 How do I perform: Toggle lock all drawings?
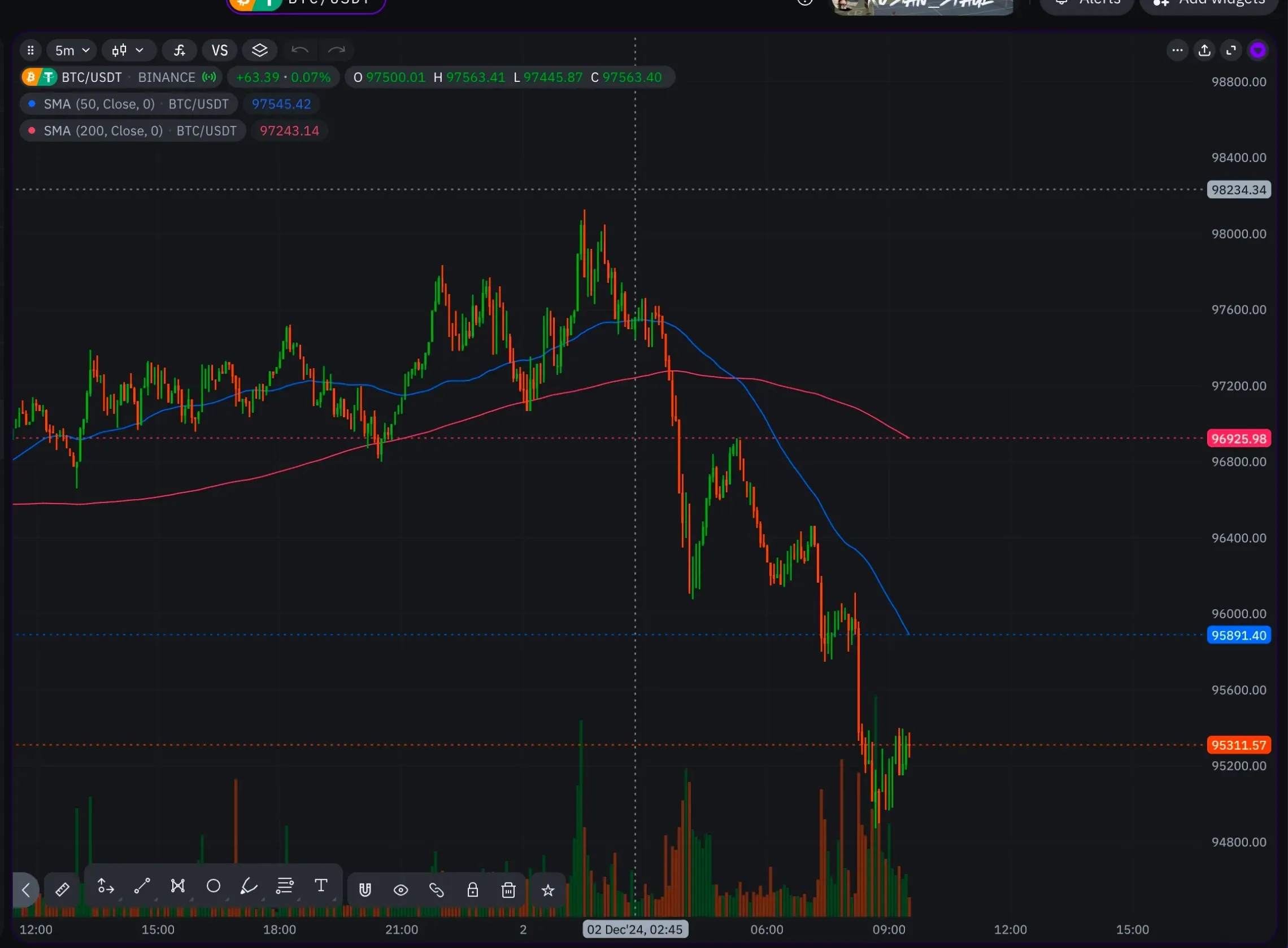point(472,890)
